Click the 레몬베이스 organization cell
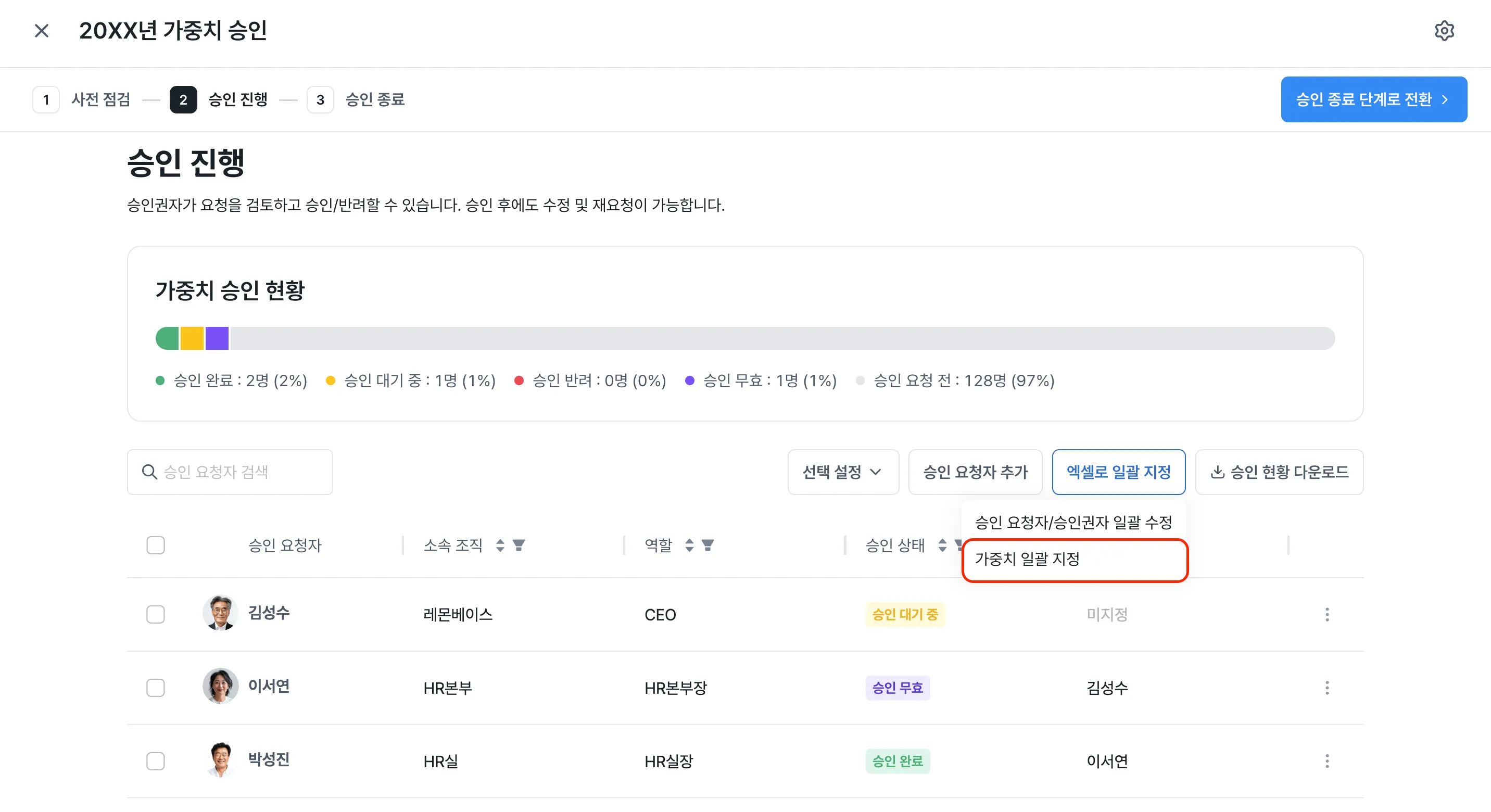This screenshot has height=812, width=1491. 458,615
